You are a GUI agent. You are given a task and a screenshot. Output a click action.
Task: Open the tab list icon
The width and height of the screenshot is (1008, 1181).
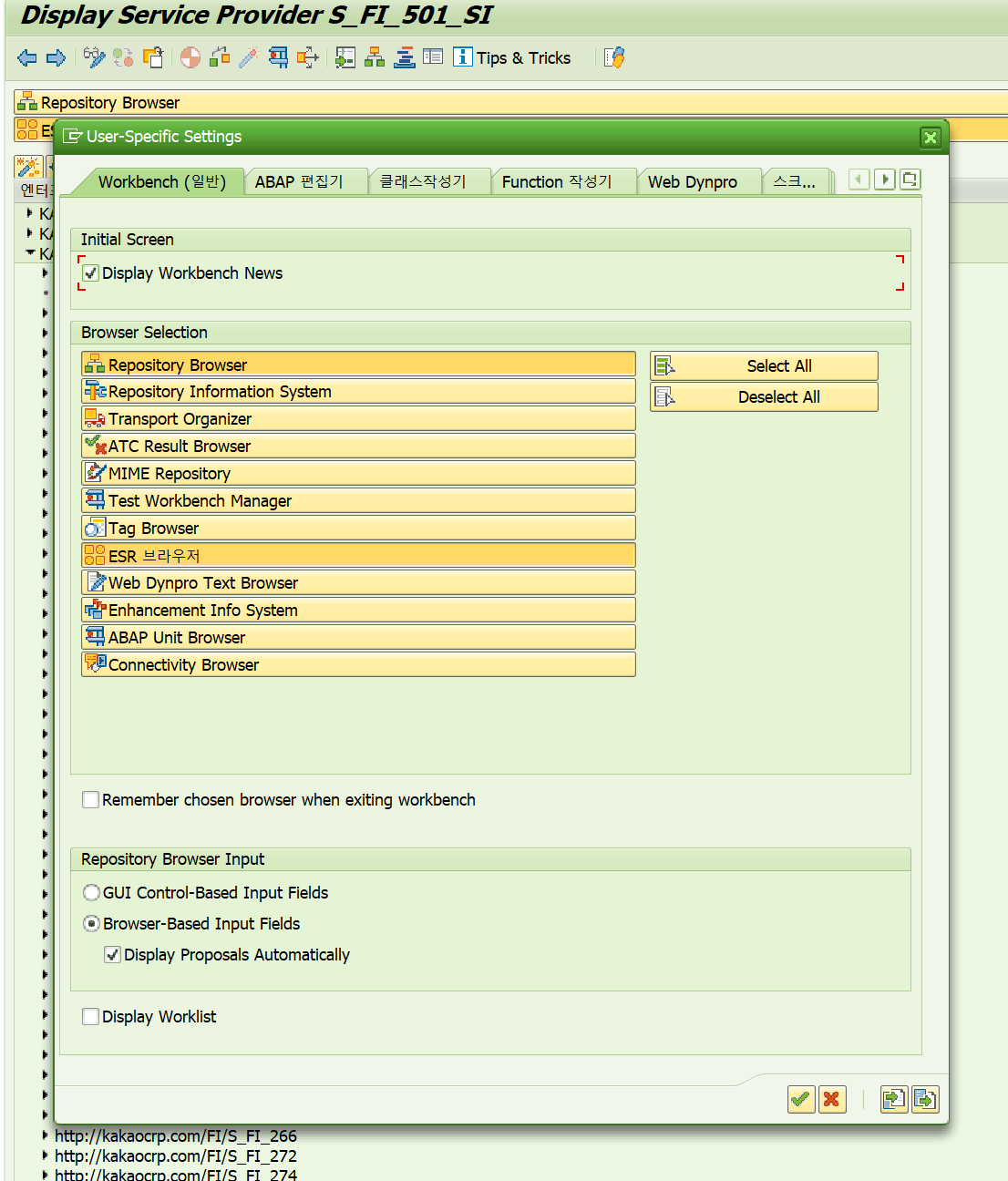[910, 180]
